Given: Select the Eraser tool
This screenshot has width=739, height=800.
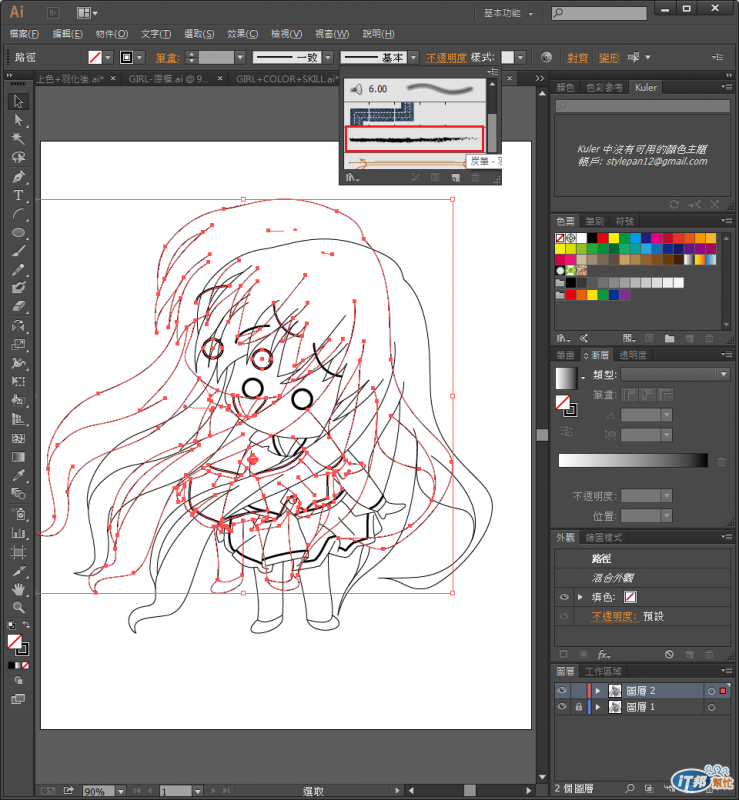Looking at the screenshot, I should [18, 306].
